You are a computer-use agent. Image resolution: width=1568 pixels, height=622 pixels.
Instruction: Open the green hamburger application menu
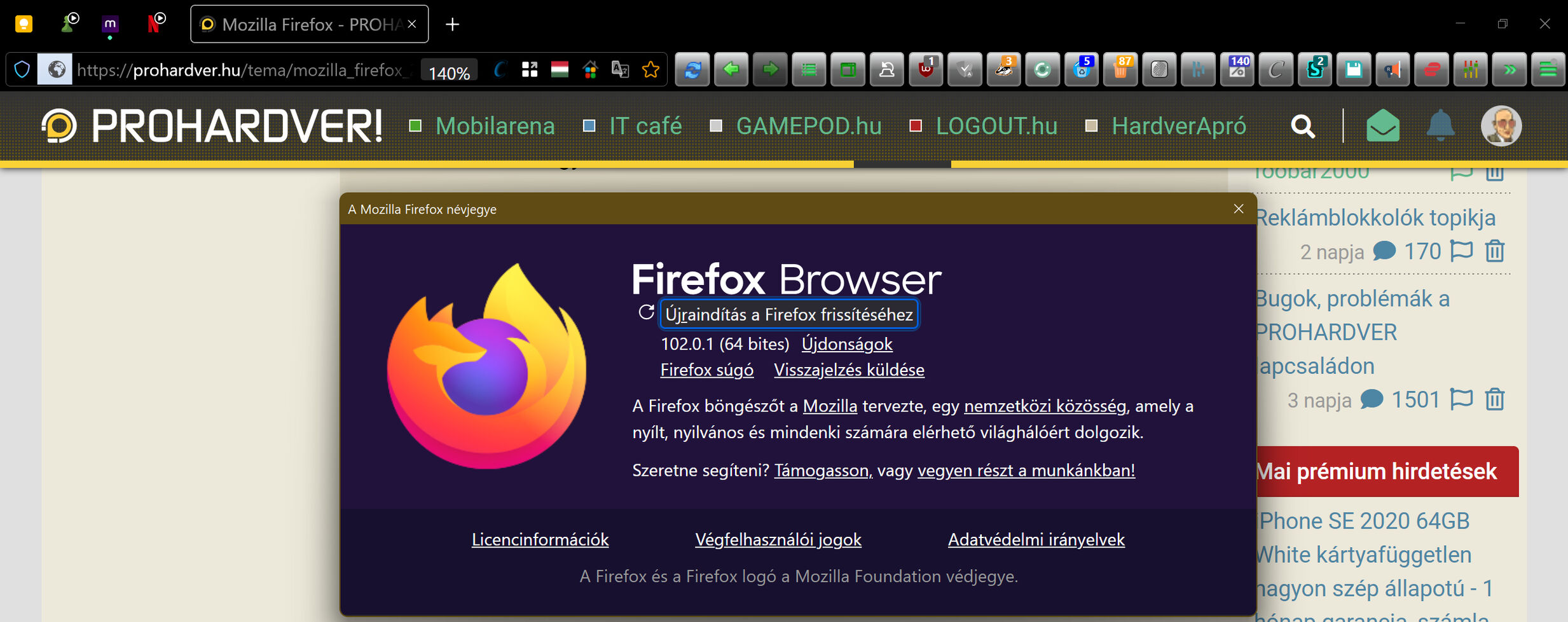[x=1548, y=69]
